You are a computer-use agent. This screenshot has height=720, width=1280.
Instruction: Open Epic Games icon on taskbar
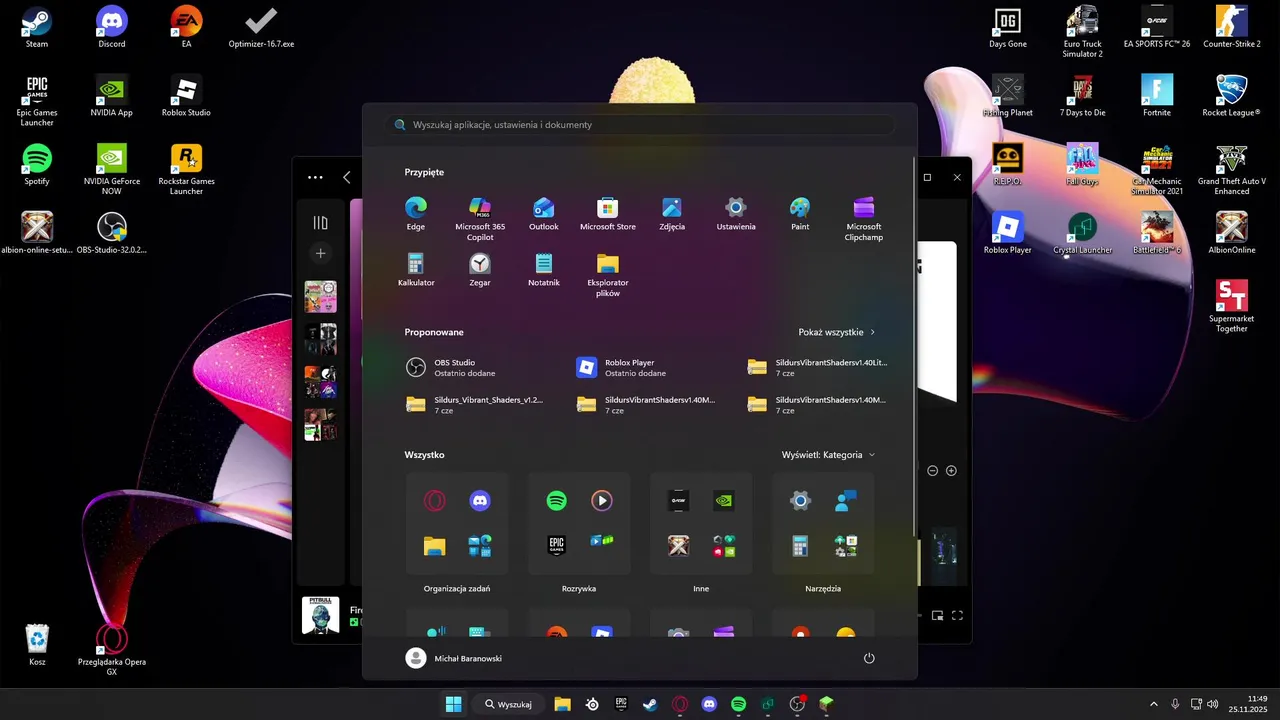(x=621, y=704)
